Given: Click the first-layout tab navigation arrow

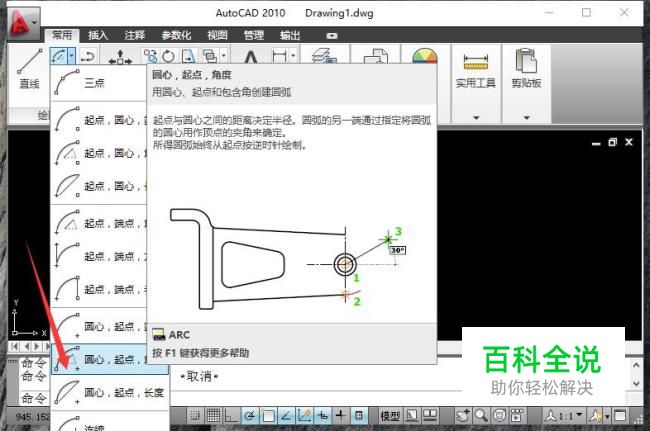Looking at the screenshot, I should (15, 346).
